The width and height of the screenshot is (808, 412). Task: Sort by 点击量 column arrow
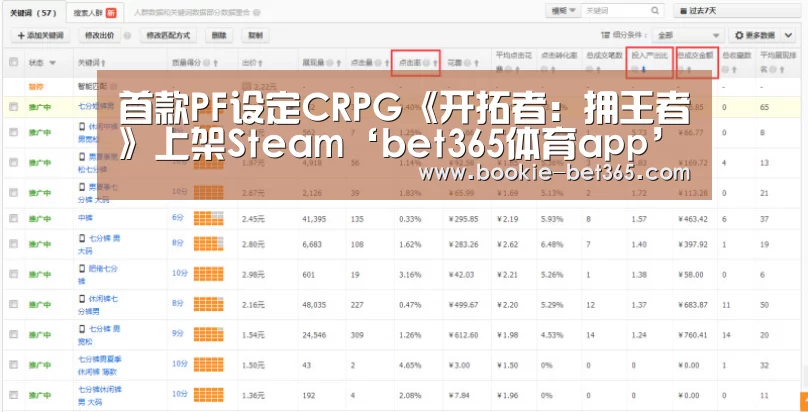(387, 63)
